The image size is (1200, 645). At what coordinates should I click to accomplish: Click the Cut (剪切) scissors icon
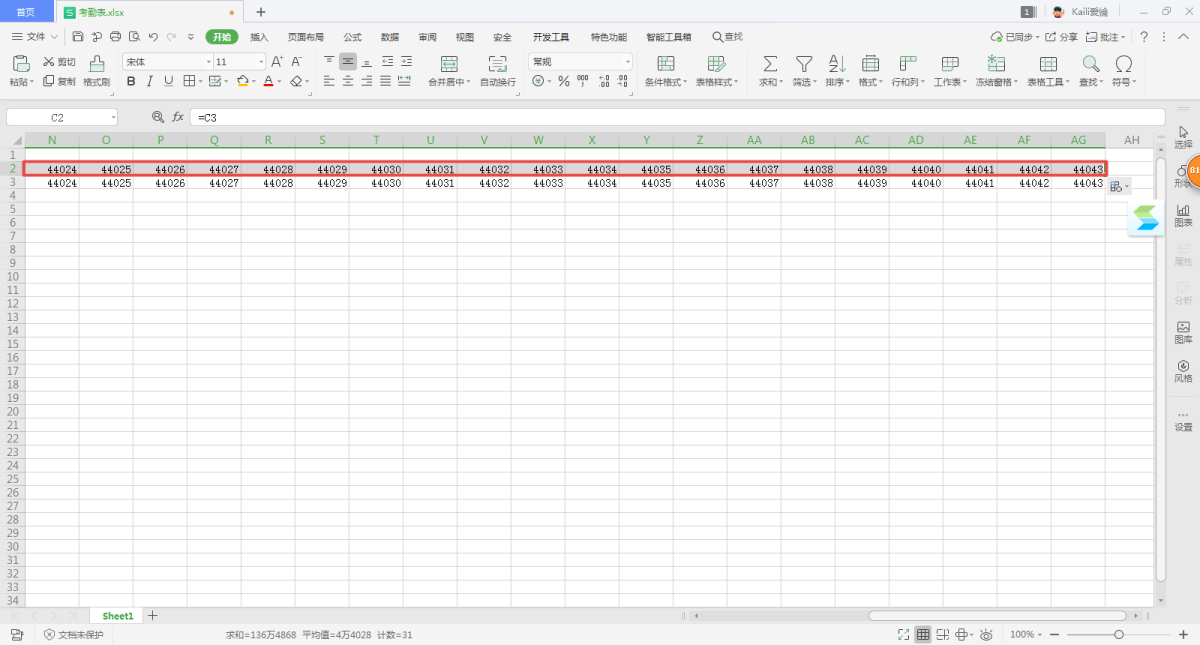[x=49, y=62]
